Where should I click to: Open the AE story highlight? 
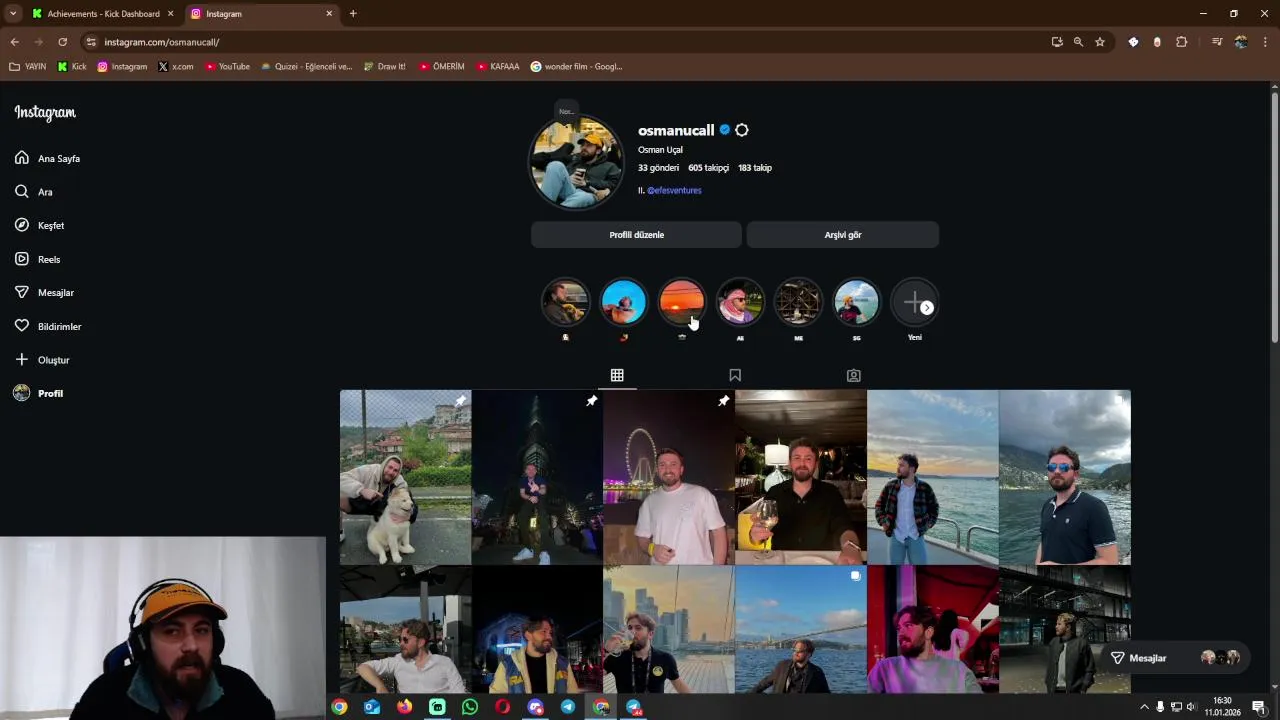click(x=740, y=302)
